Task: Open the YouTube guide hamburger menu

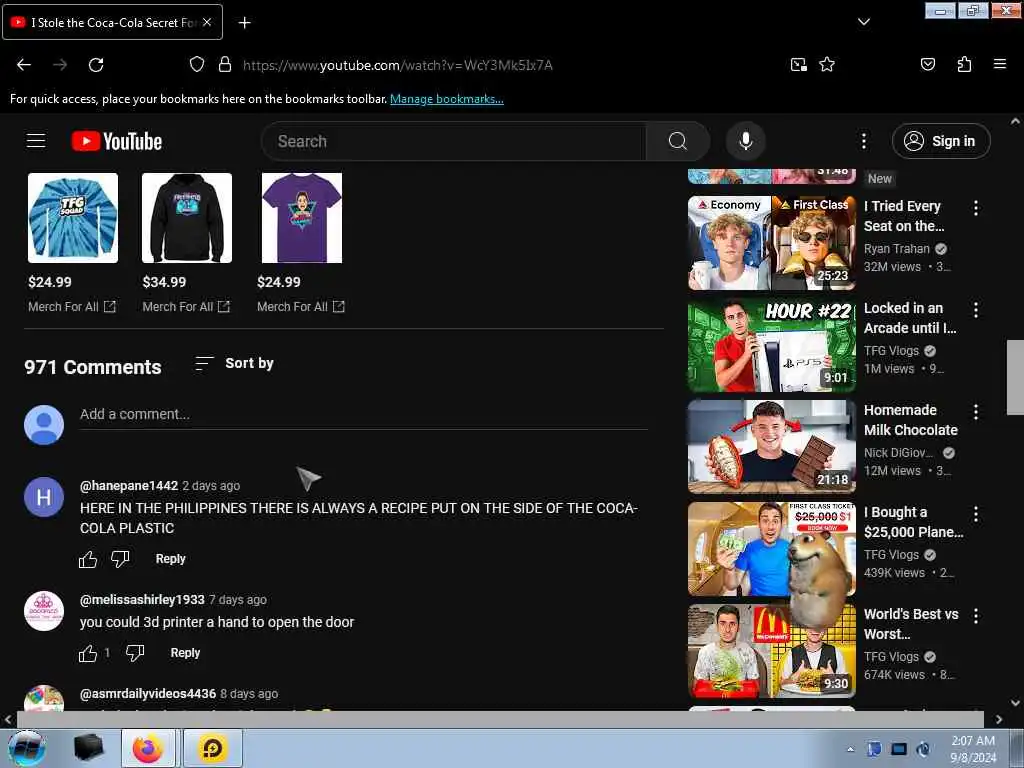Action: click(36, 140)
